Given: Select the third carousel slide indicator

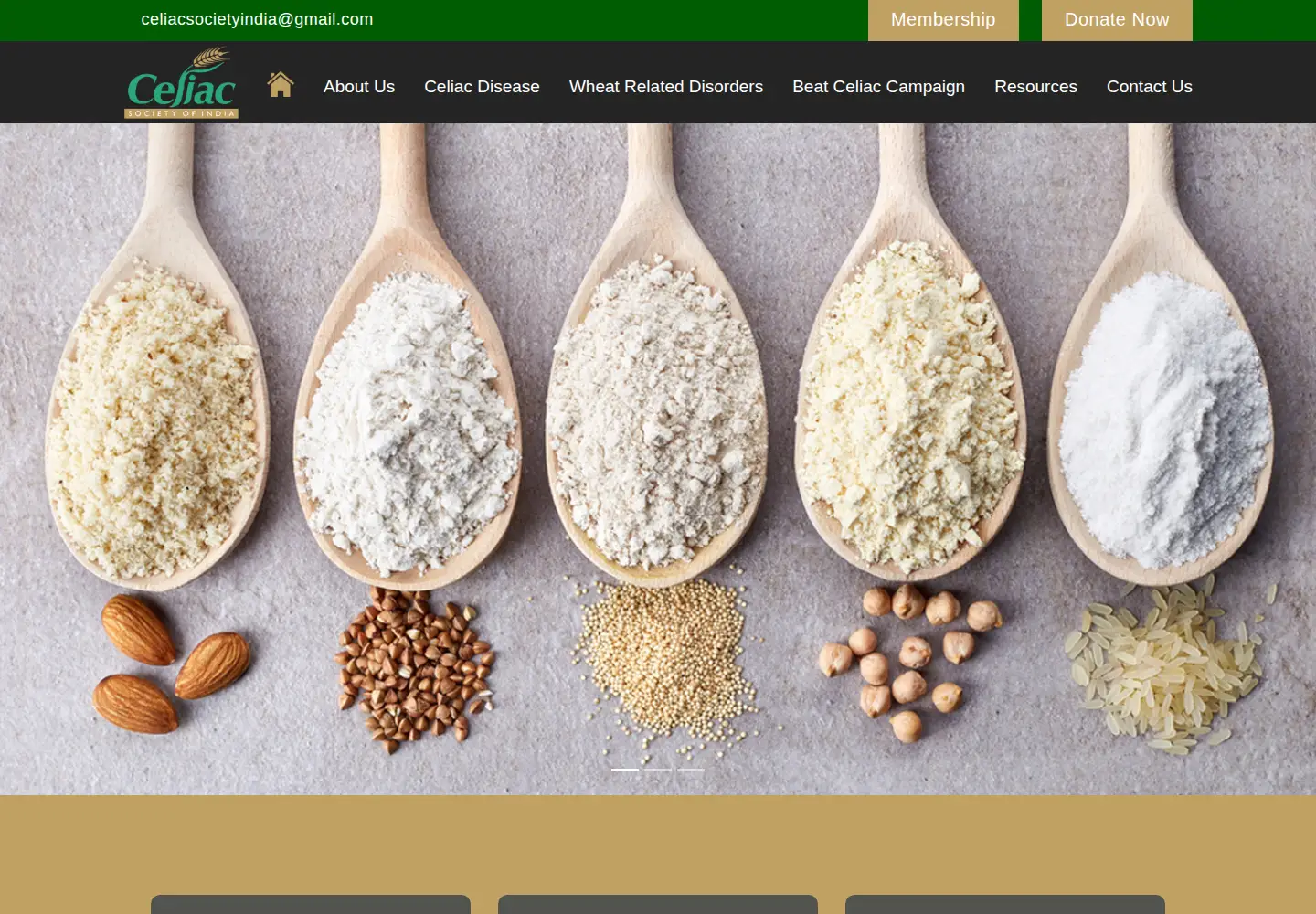Looking at the screenshot, I should (x=691, y=770).
